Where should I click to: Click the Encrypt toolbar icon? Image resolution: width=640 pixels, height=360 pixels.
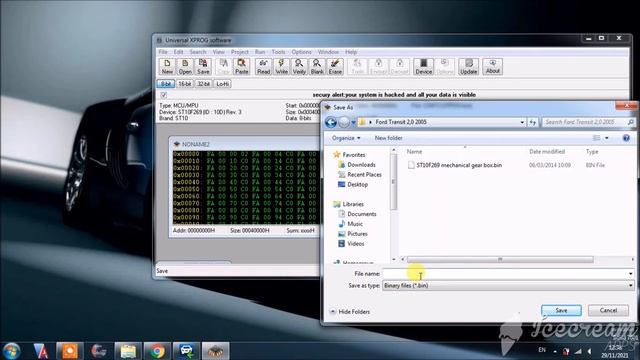coord(378,67)
